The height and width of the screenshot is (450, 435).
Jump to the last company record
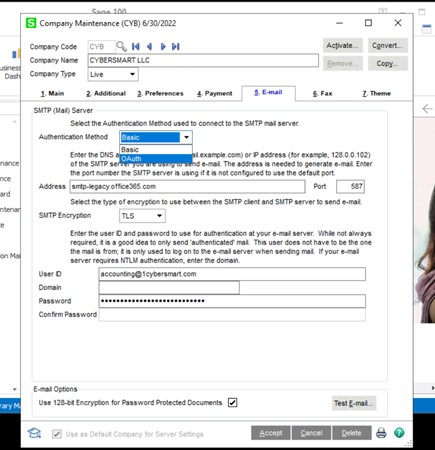pyautogui.click(x=176, y=46)
